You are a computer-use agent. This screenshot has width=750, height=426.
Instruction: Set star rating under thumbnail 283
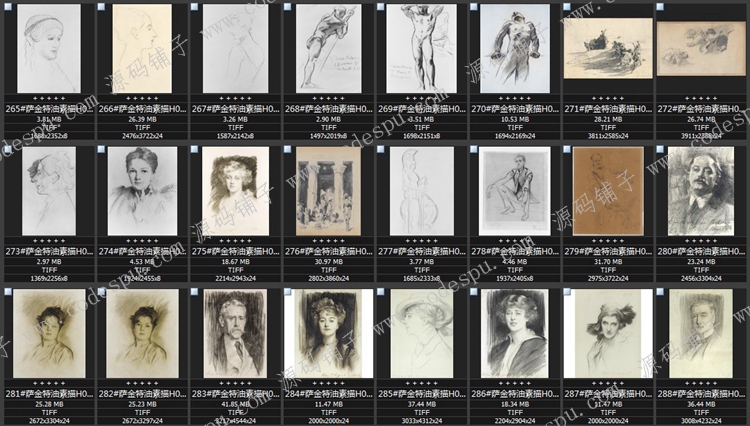235,383
